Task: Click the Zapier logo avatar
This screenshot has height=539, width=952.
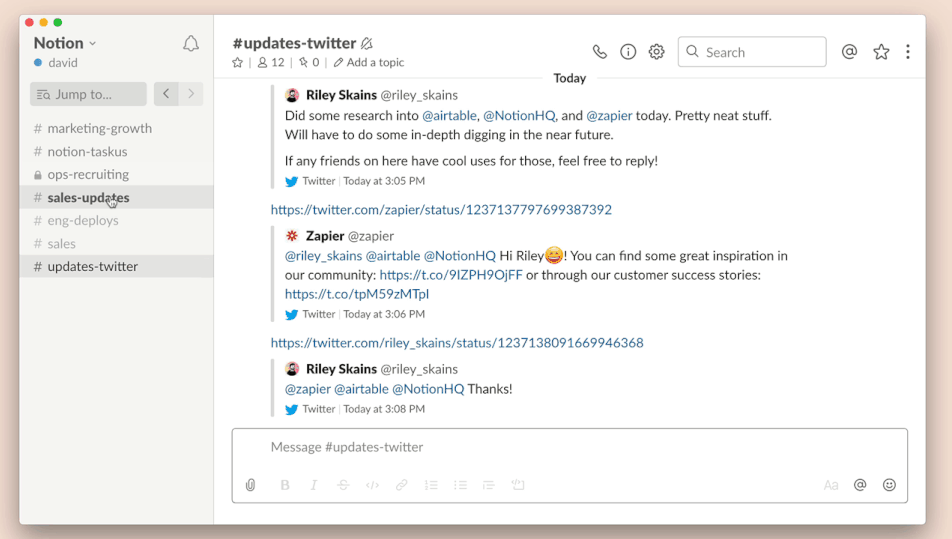Action: (292, 236)
